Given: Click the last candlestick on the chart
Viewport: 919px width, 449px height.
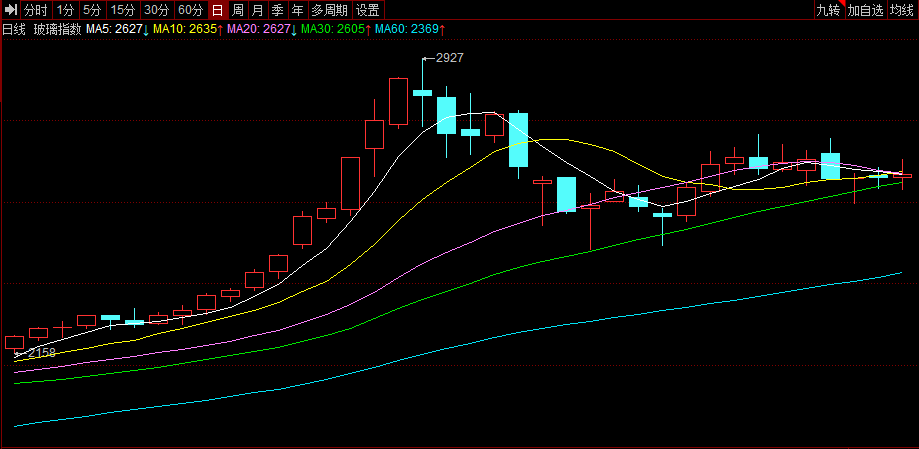Looking at the screenshot, I should (903, 175).
